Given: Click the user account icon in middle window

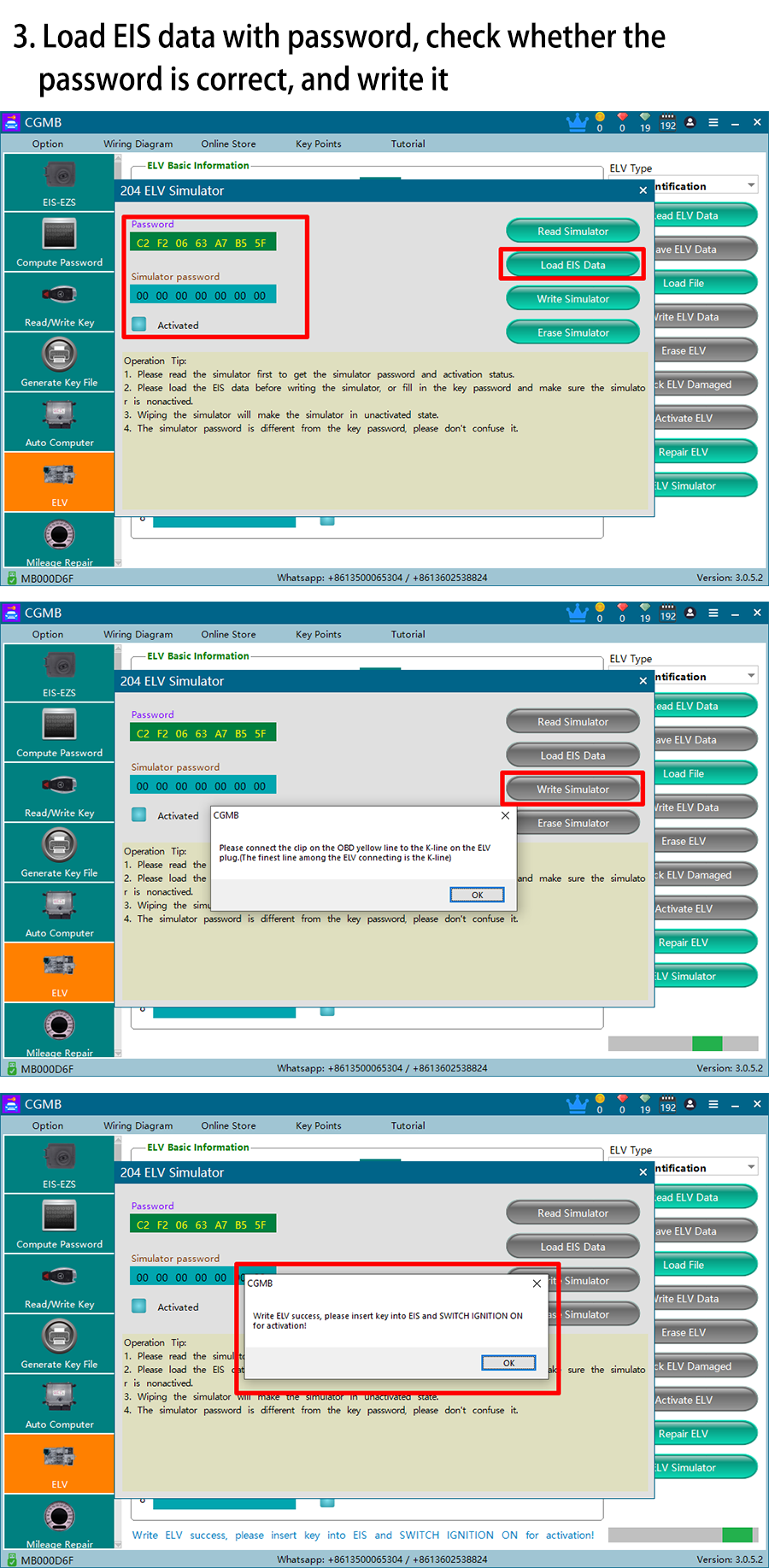Looking at the screenshot, I should 690,613.
